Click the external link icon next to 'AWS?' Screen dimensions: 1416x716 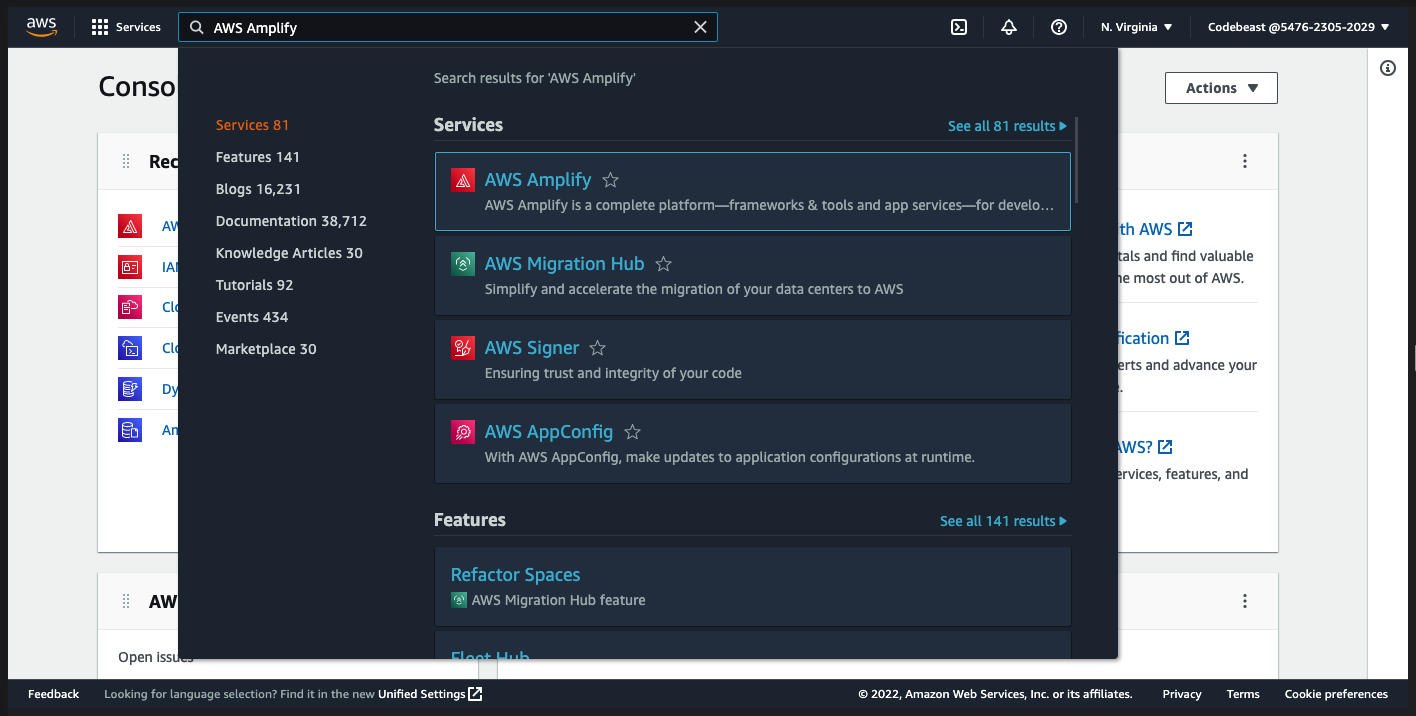pos(1165,447)
